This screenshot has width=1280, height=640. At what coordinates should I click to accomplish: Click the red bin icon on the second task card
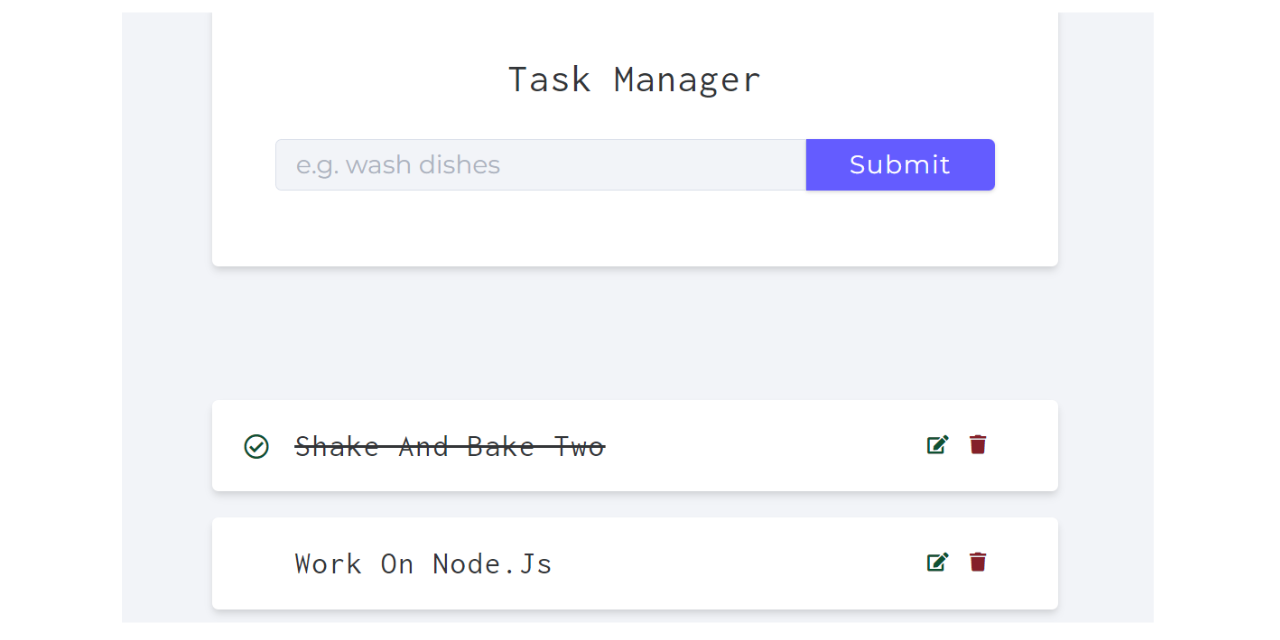977,562
